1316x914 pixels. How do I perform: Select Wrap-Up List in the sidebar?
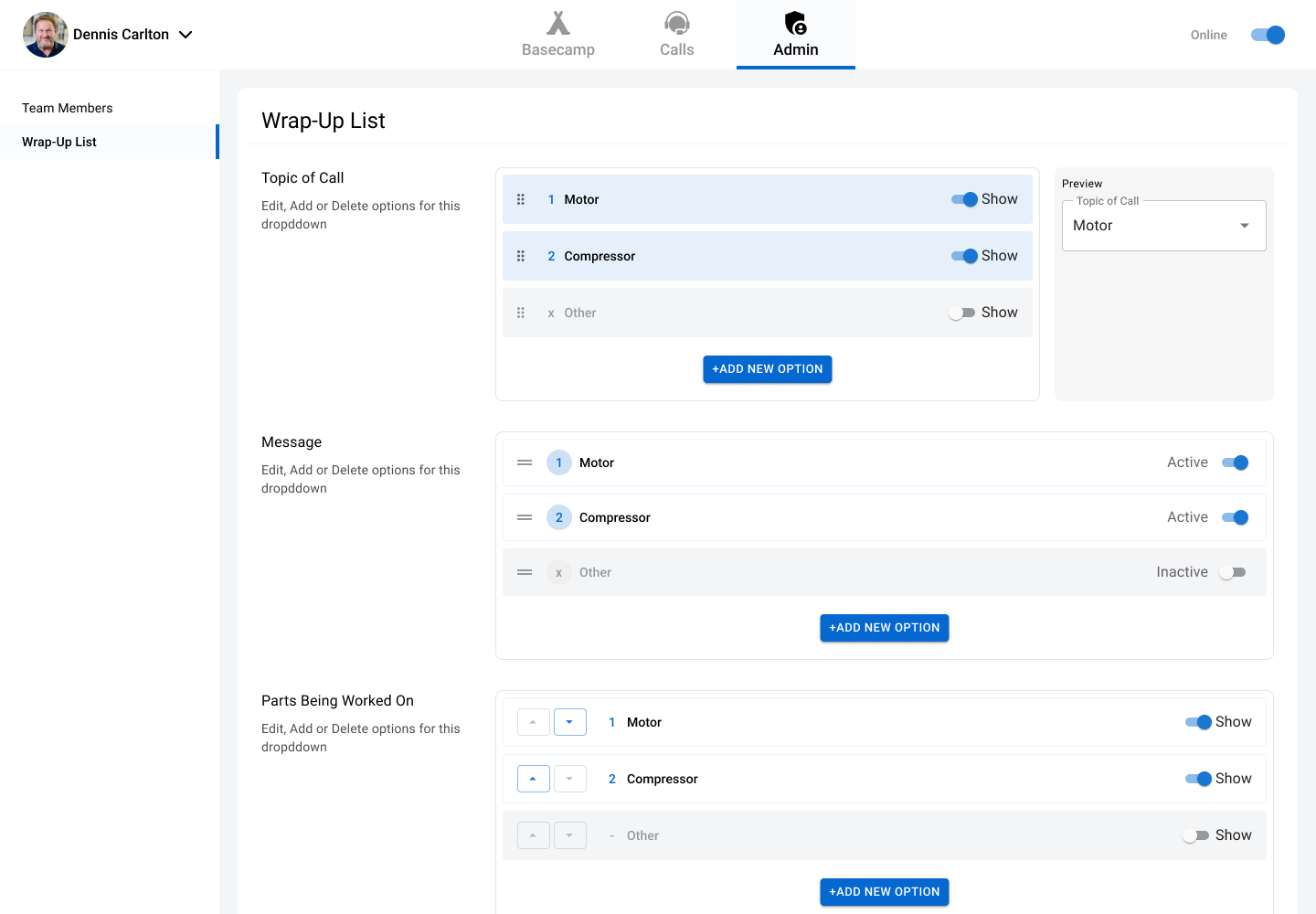[x=59, y=142]
